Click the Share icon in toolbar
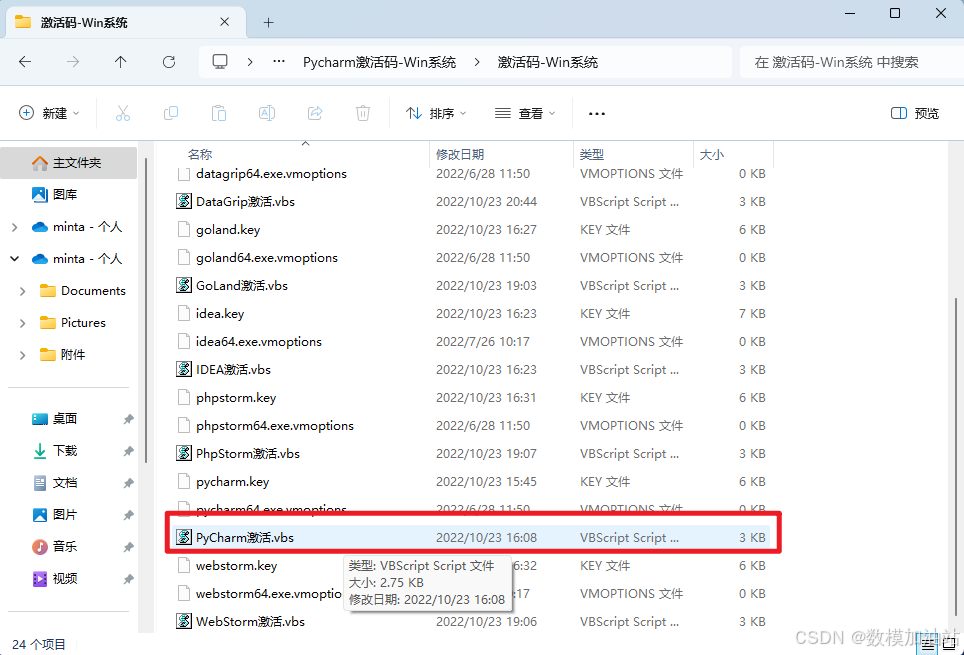The width and height of the screenshot is (964, 655). pos(315,113)
